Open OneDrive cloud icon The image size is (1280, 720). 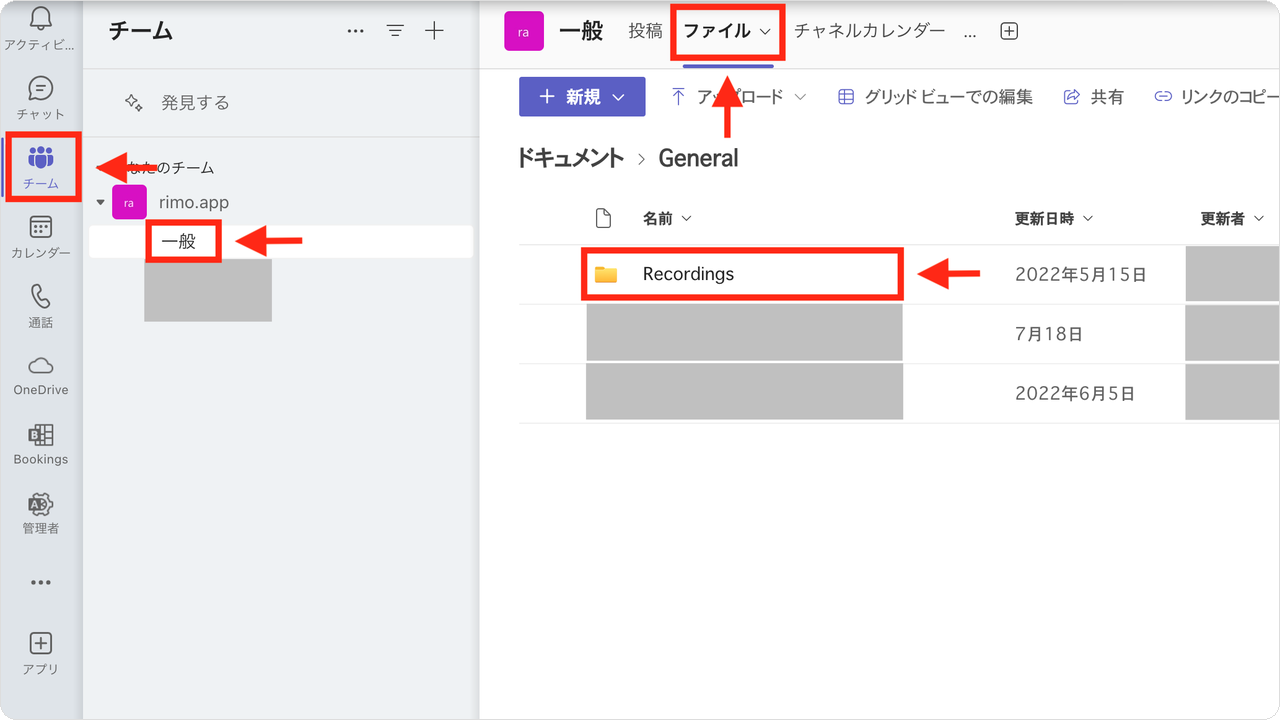point(41,365)
